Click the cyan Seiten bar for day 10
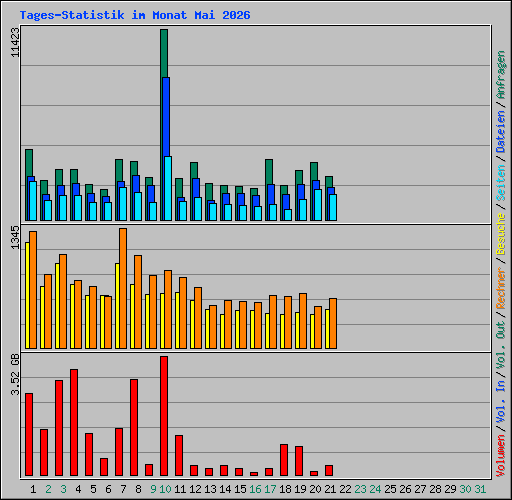This screenshot has height=500, width=512. coord(168,188)
